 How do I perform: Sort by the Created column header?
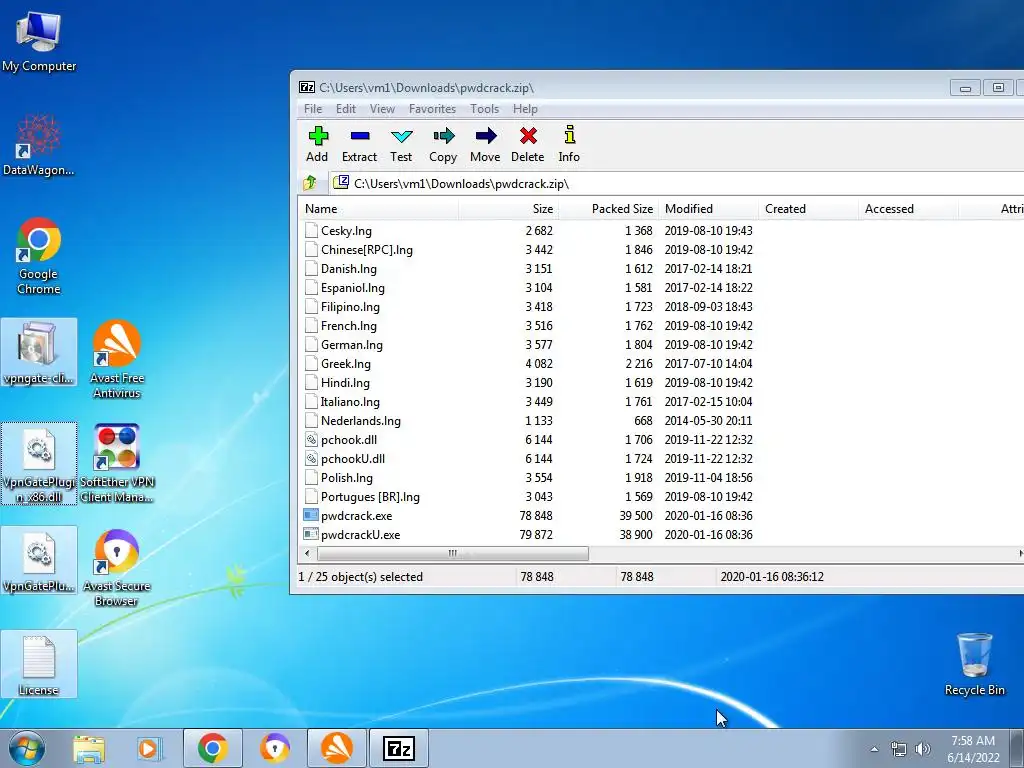[x=808, y=209]
